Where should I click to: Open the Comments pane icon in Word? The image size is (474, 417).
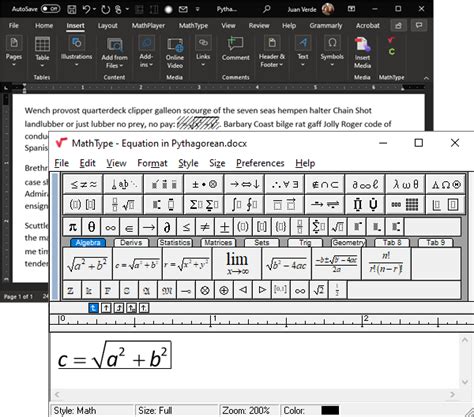pyautogui.click(x=419, y=26)
